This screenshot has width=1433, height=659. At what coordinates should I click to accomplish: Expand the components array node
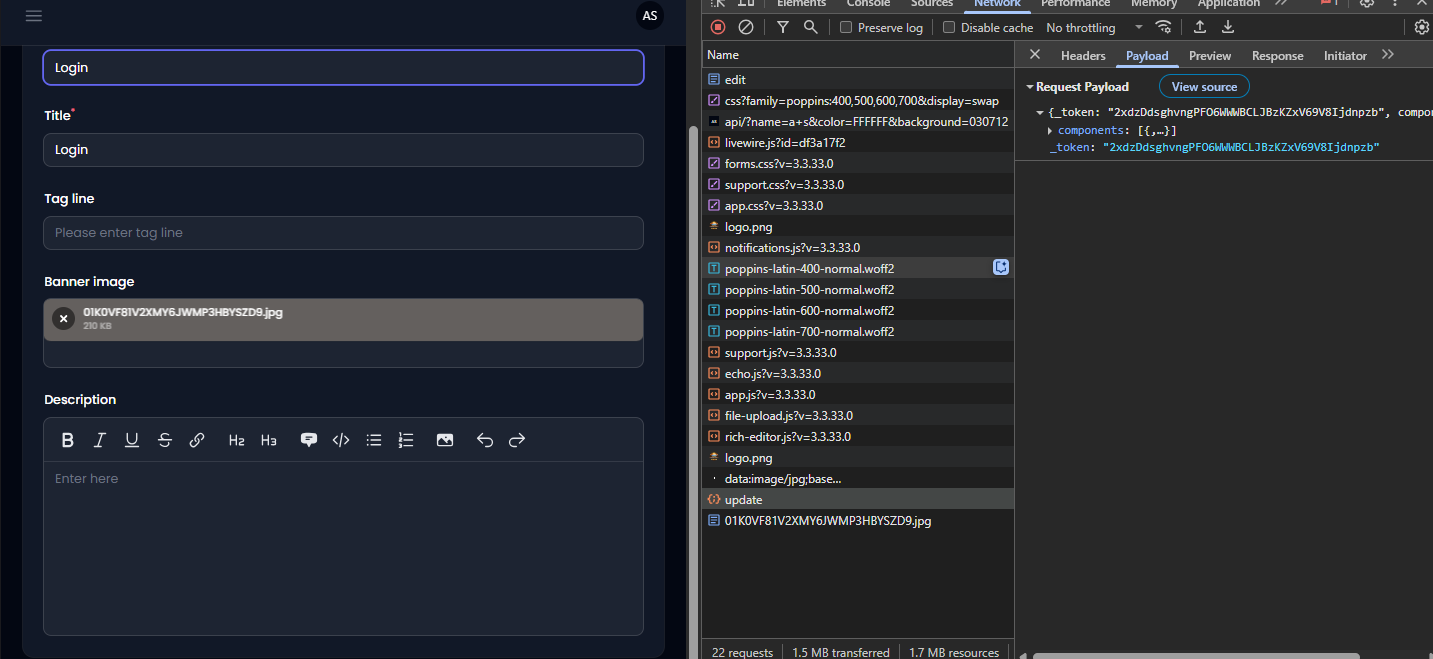(1050, 131)
